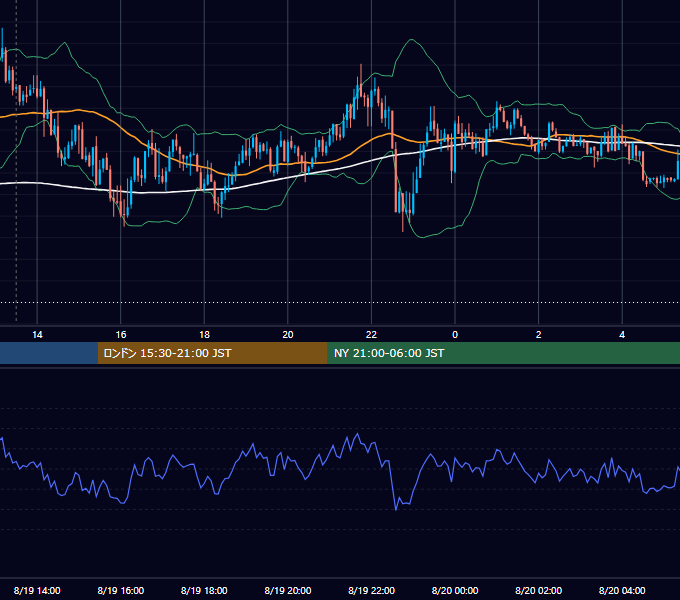Screen dimensions: 680x600
Task: Select the NY 21:00-06:00 JST session bar
Action: pyautogui.click(x=503, y=353)
